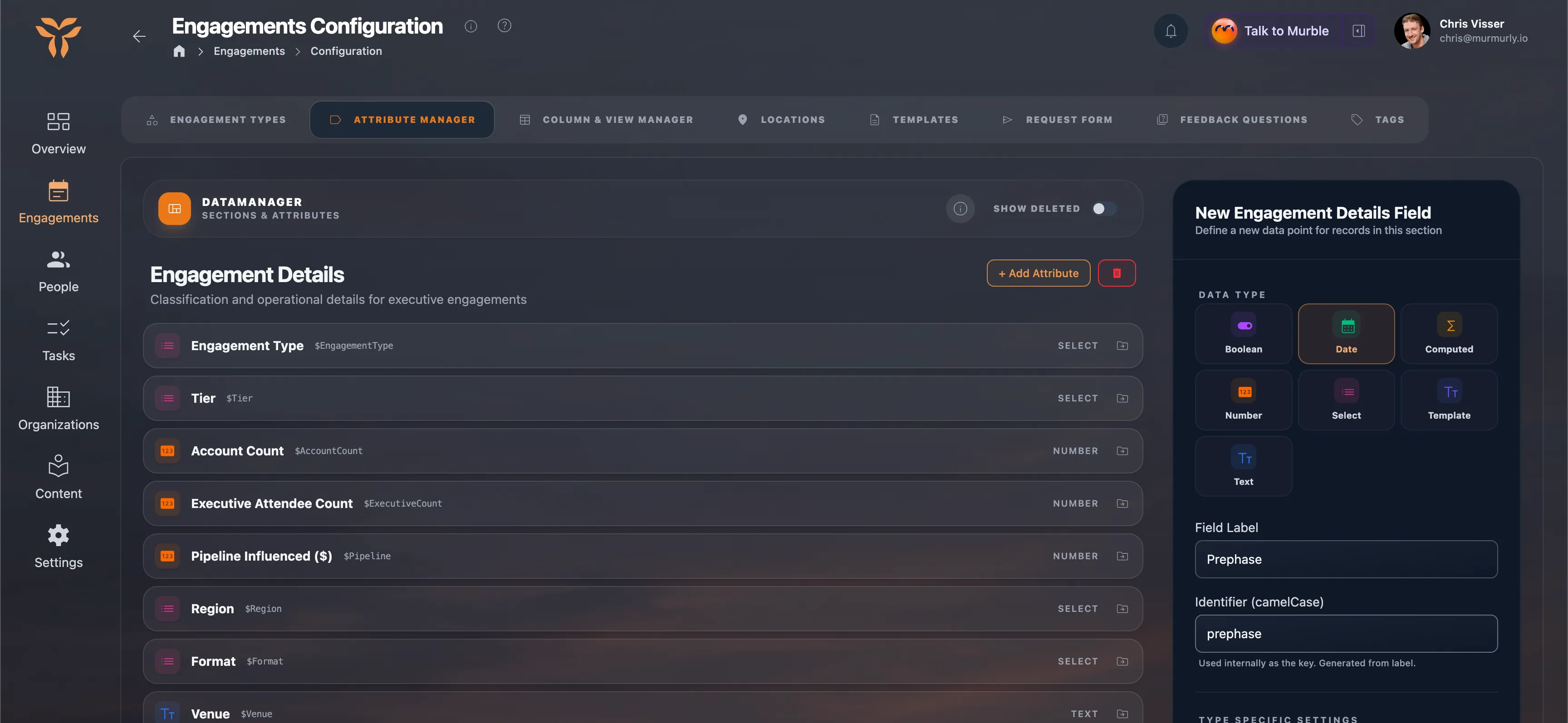Click the Account Count number icon
The width and height of the screenshot is (1568, 723).
(167, 451)
